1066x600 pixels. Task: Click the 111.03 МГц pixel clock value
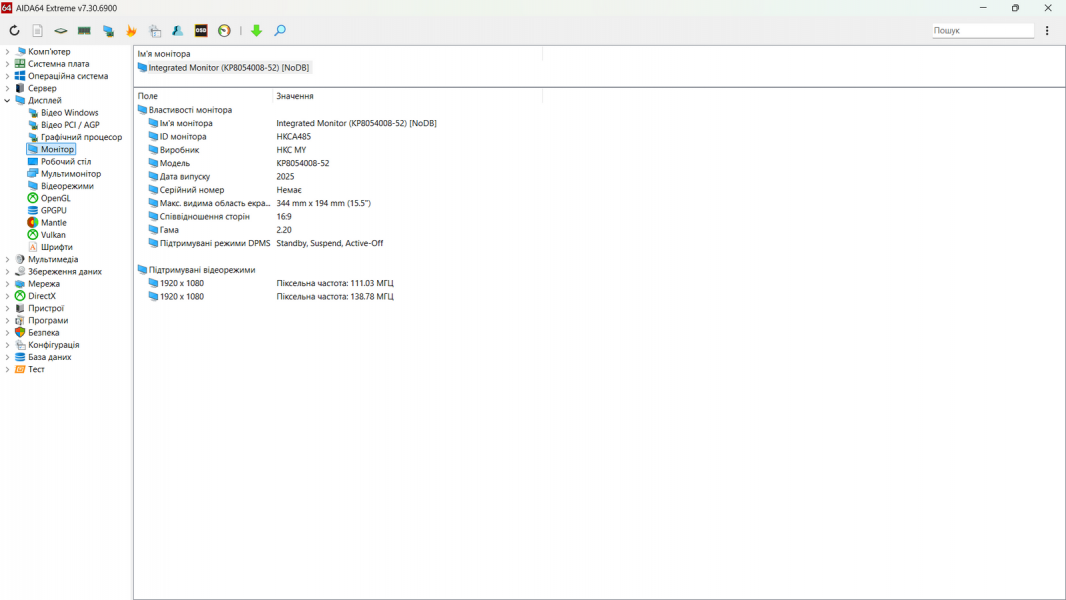point(334,283)
